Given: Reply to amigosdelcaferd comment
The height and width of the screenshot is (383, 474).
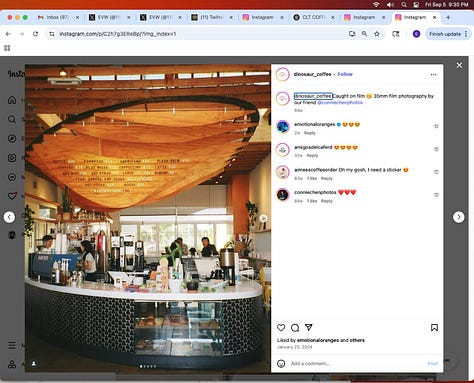Looking at the screenshot, I should [x=312, y=155].
